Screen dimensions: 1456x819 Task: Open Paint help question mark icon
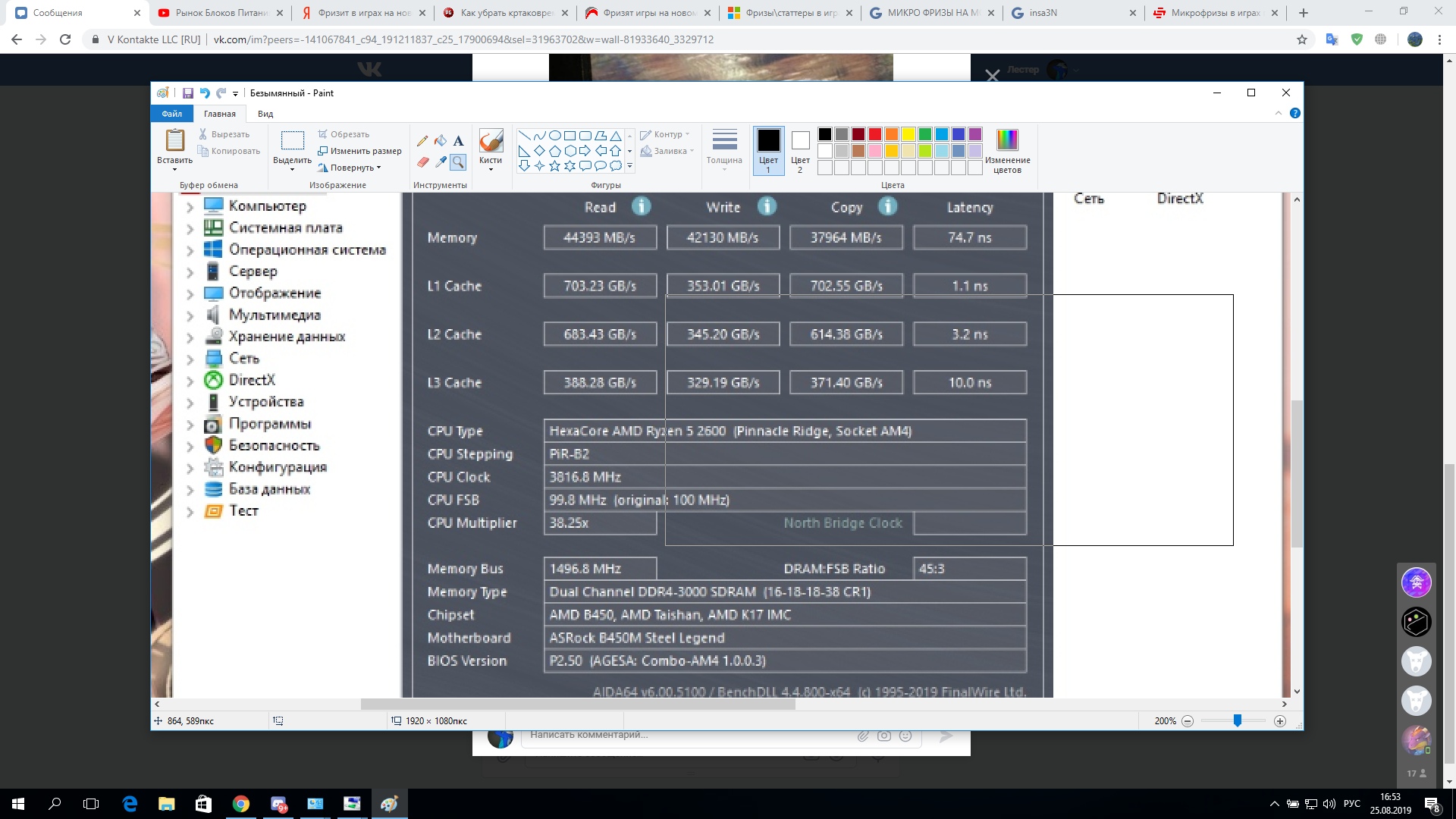click(1295, 113)
